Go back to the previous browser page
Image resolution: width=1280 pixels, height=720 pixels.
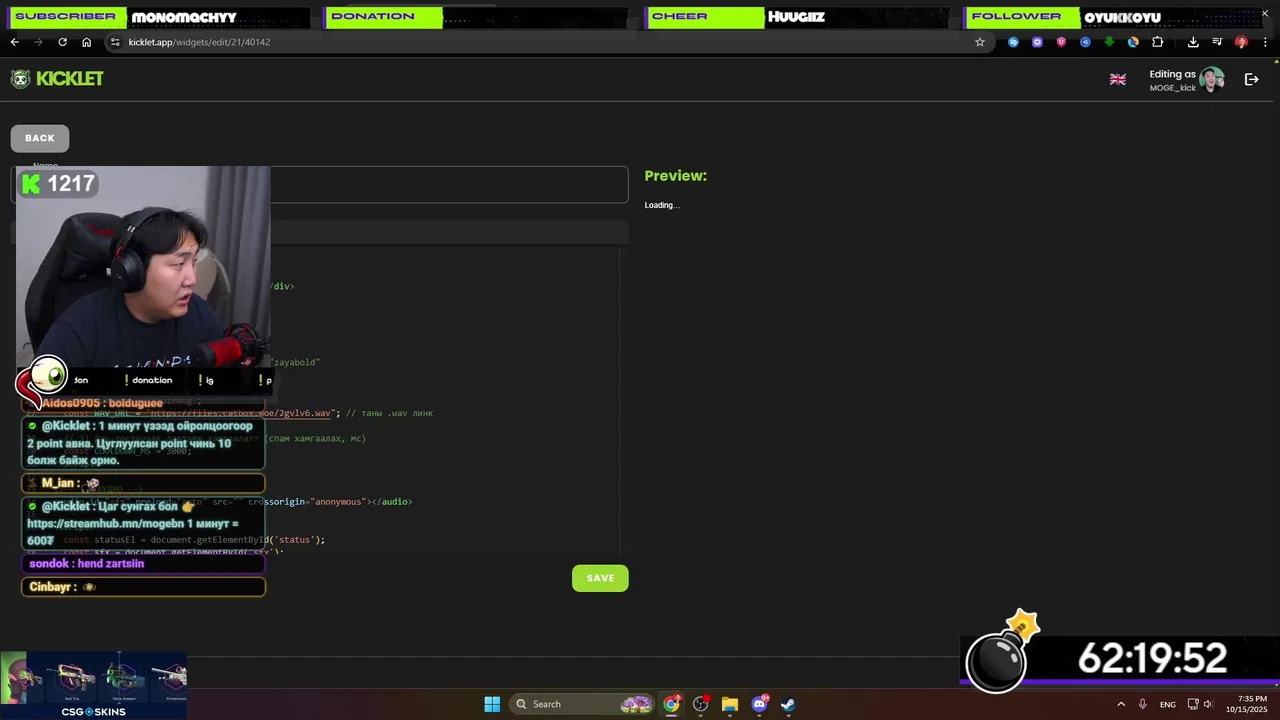(14, 42)
